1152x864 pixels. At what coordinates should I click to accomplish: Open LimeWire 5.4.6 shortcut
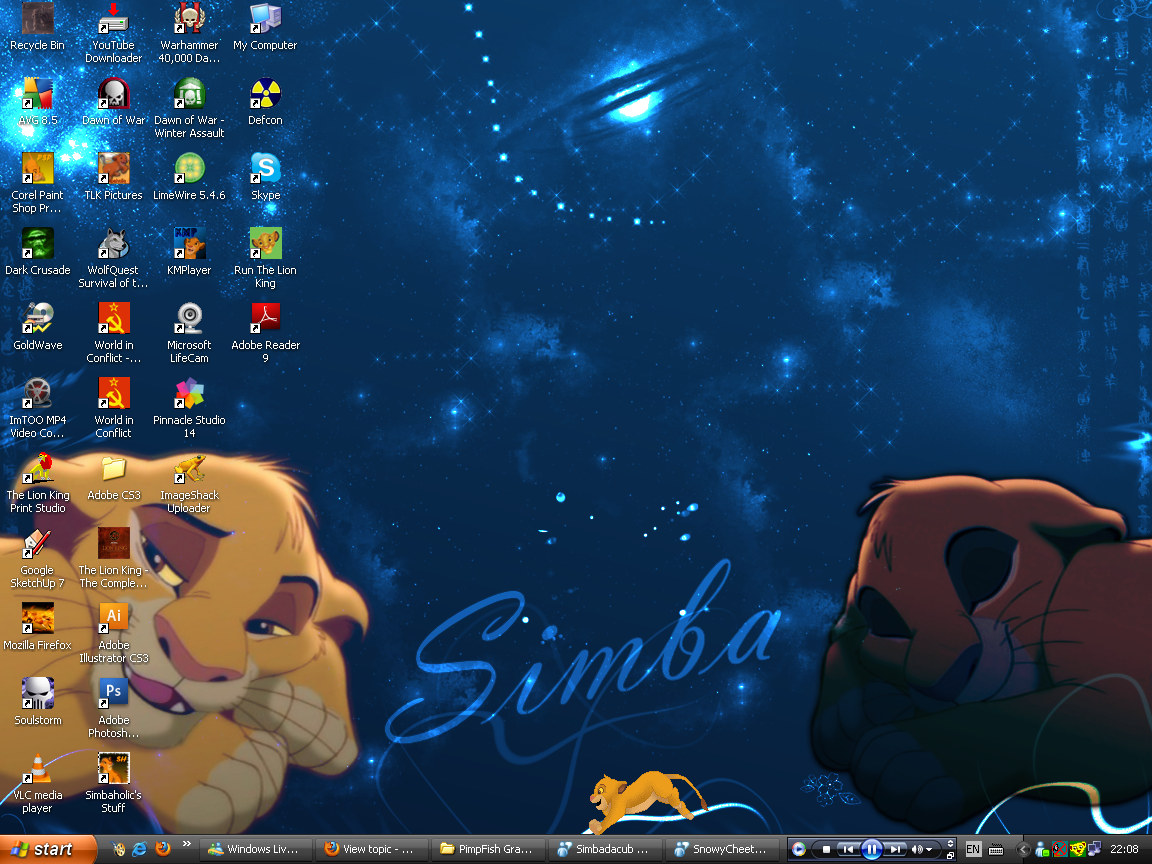click(189, 169)
